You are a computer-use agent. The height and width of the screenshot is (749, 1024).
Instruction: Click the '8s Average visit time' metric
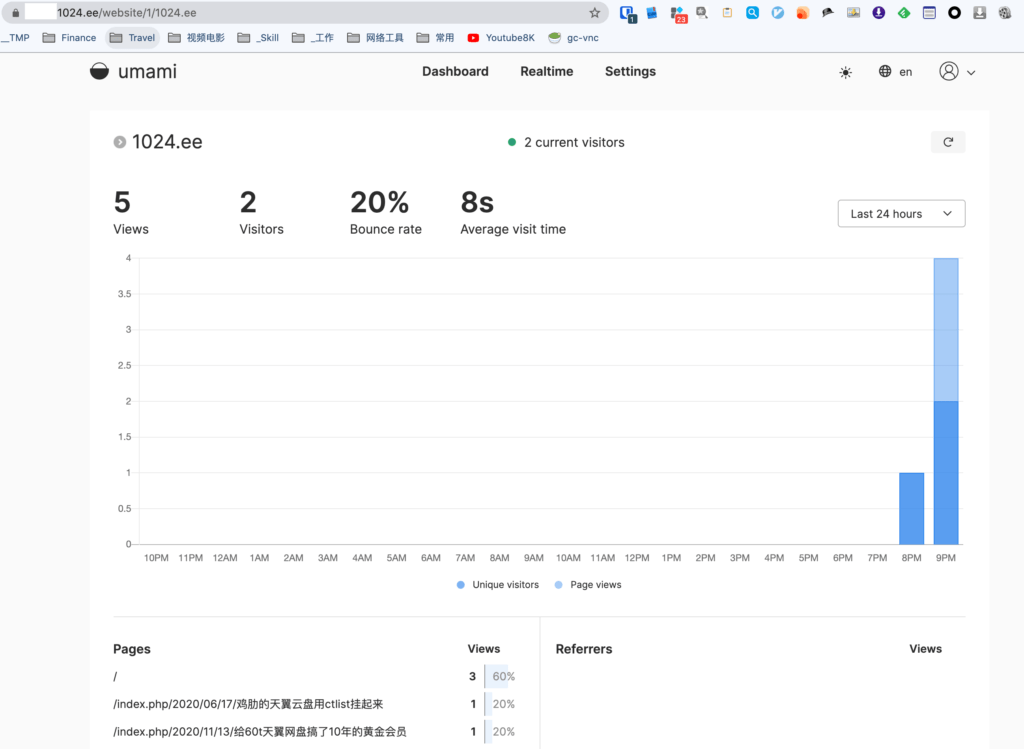click(x=513, y=212)
